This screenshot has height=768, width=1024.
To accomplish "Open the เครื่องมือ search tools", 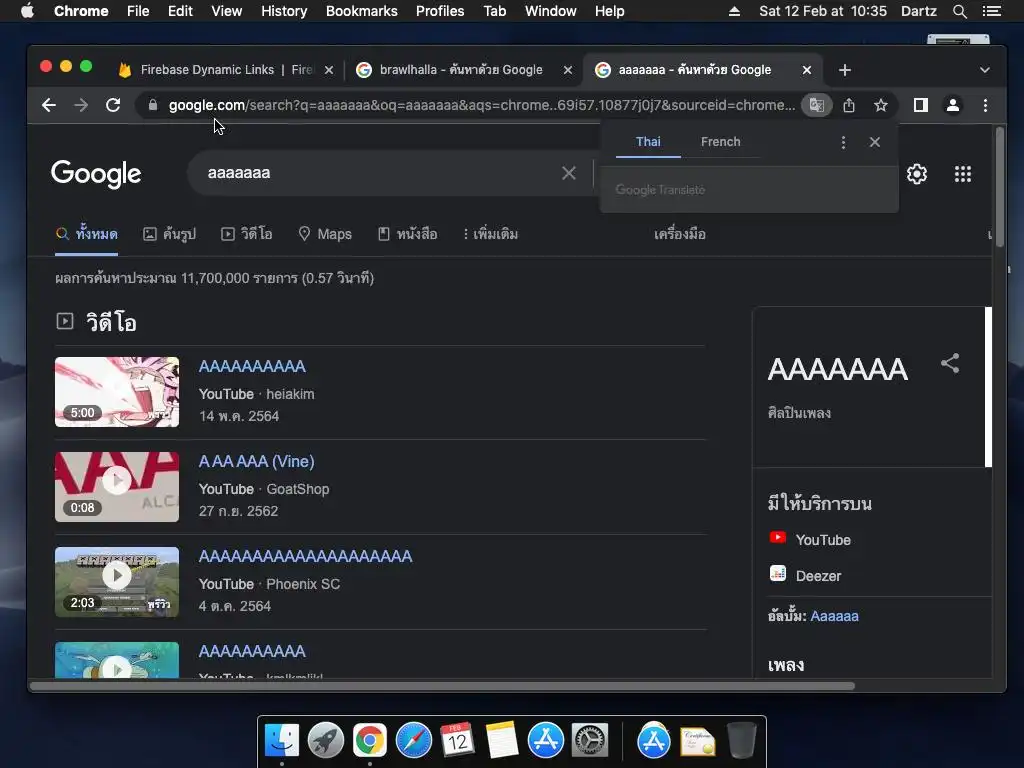I will click(680, 234).
